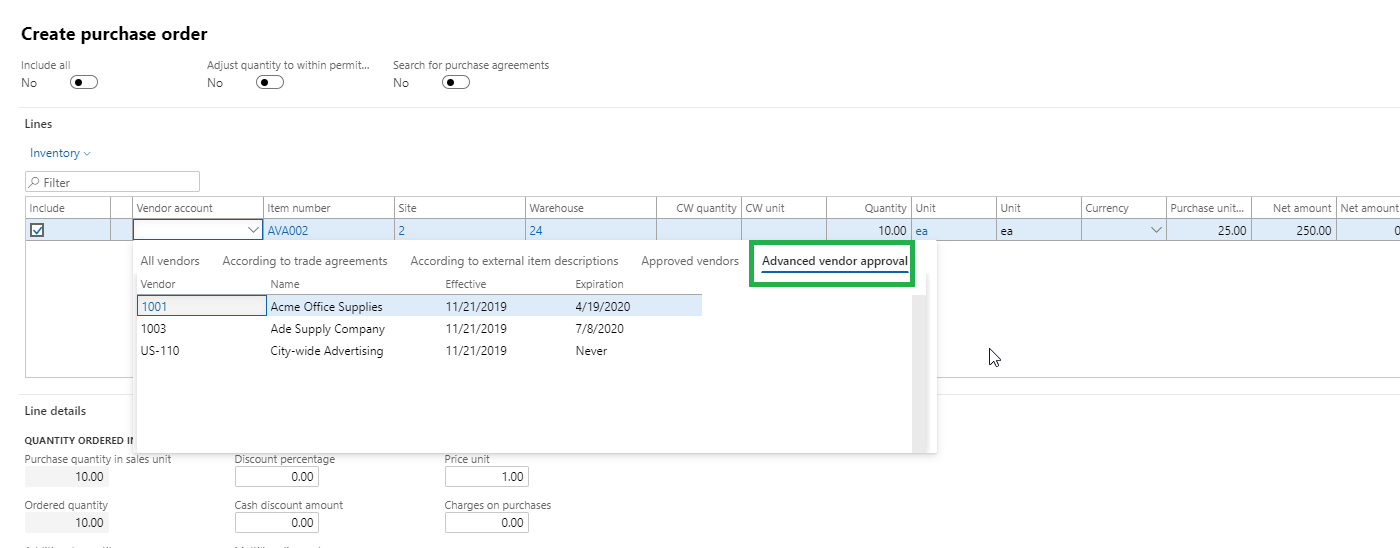The width and height of the screenshot is (1400, 548).
Task: Click the Lines section header
Action: [x=38, y=124]
